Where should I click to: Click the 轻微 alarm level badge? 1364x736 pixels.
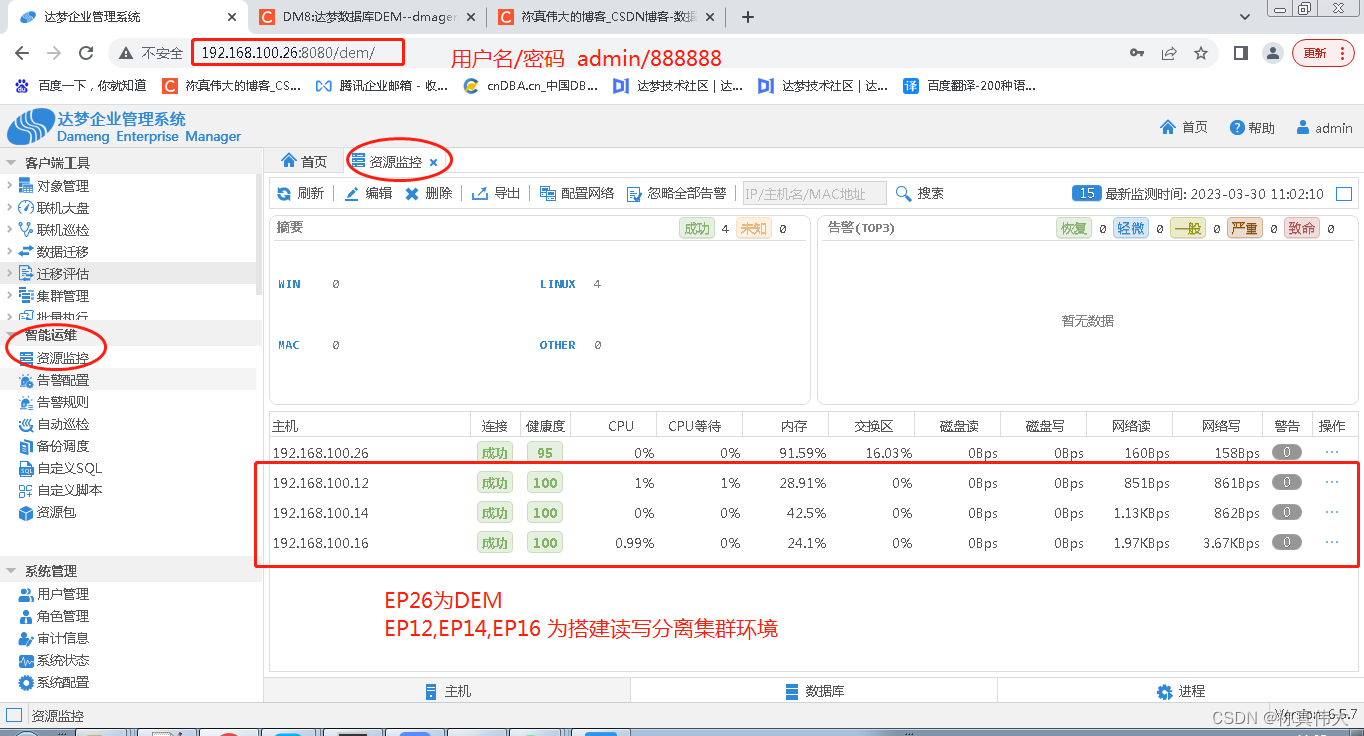[1130, 228]
